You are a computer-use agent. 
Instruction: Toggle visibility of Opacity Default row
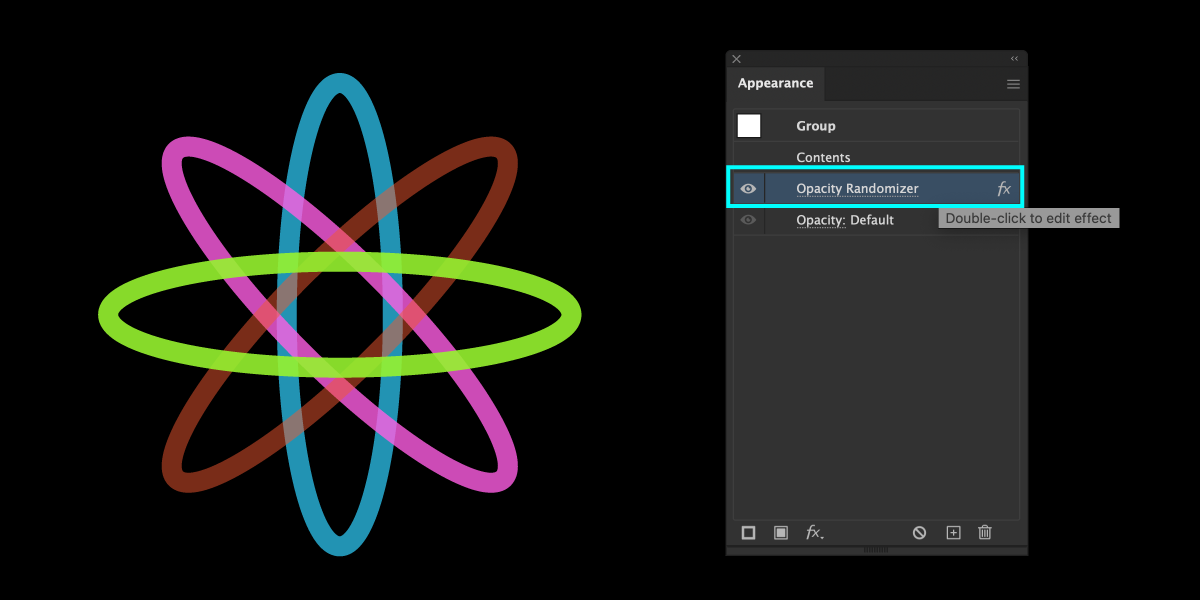(x=748, y=220)
